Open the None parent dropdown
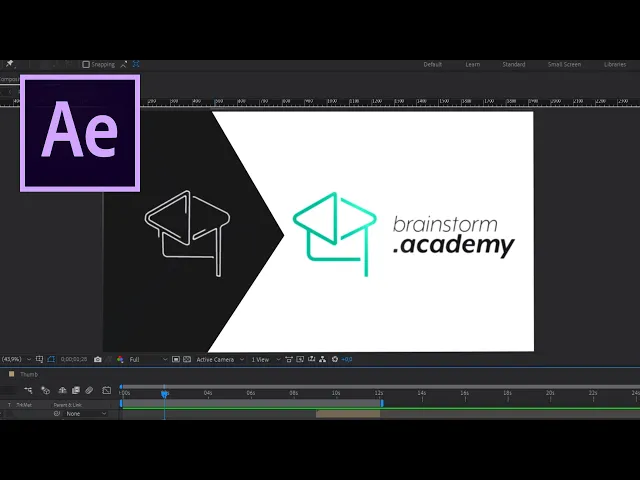The width and height of the screenshot is (640, 480). [x=86, y=413]
